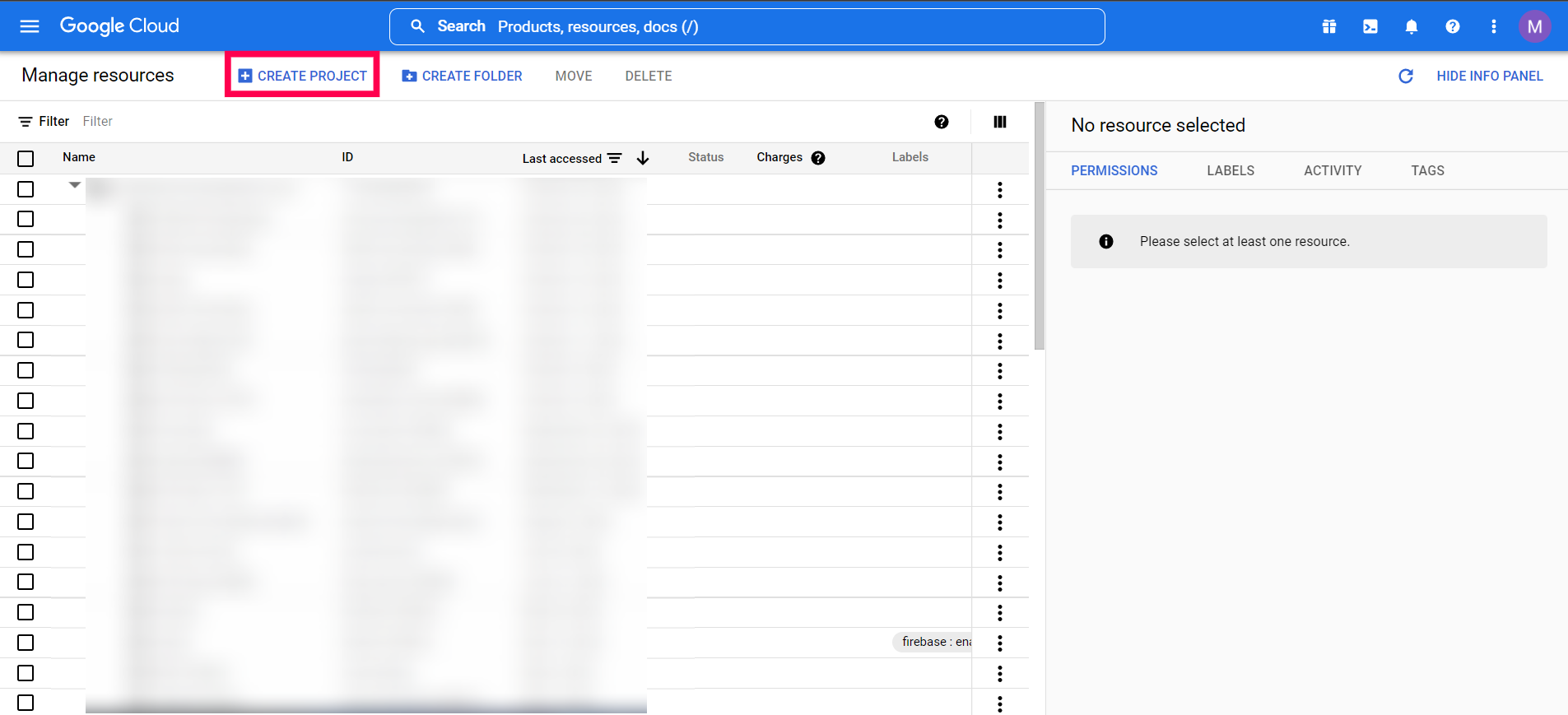Viewport: 1568px width, 715px height.
Task: Open the top bar help menu
Action: [x=1453, y=26]
